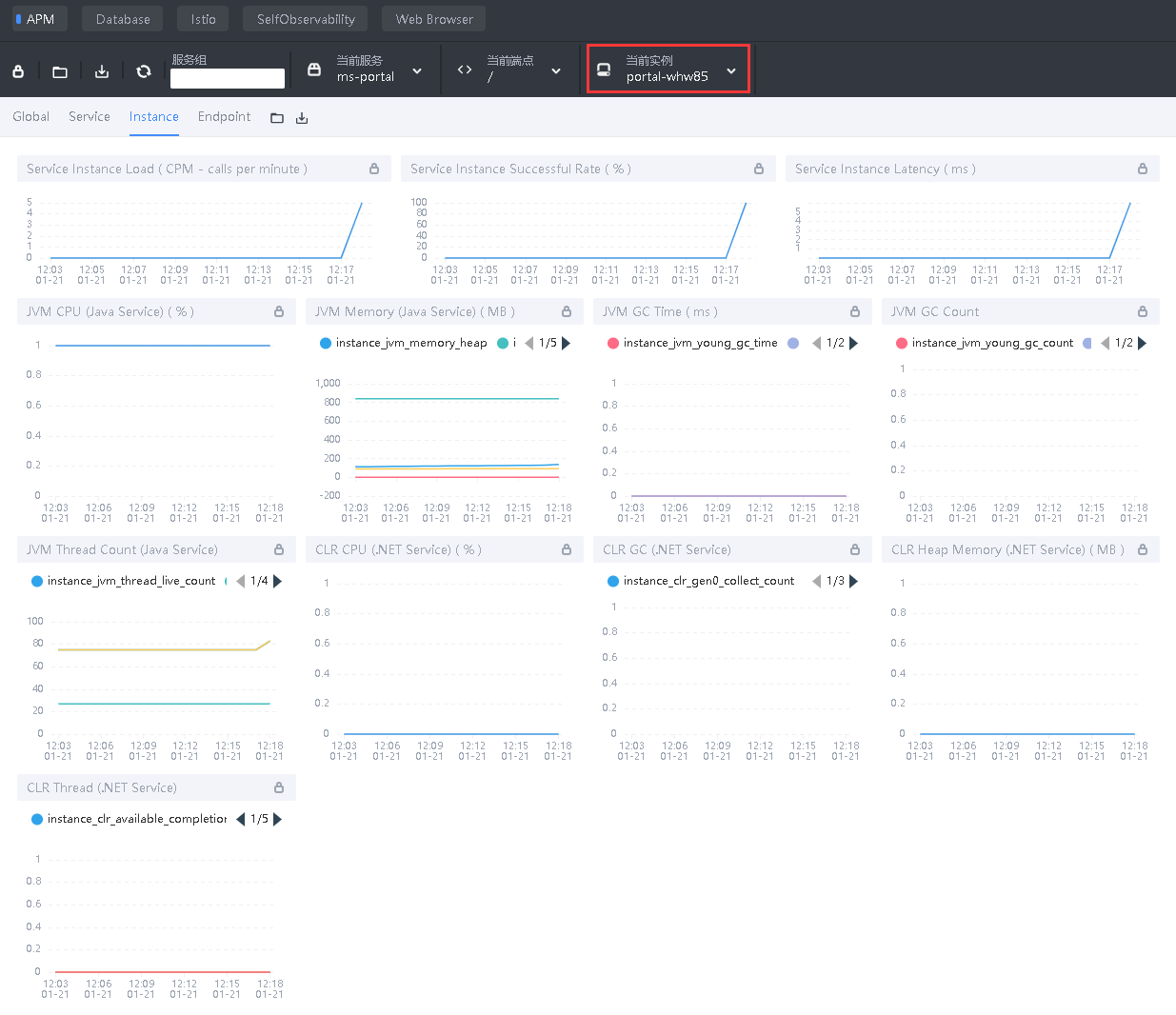Toggle instance_jvm_young_gc_time legend series
Screen dimensions: 1176x1015
pyautogui.click(x=692, y=343)
